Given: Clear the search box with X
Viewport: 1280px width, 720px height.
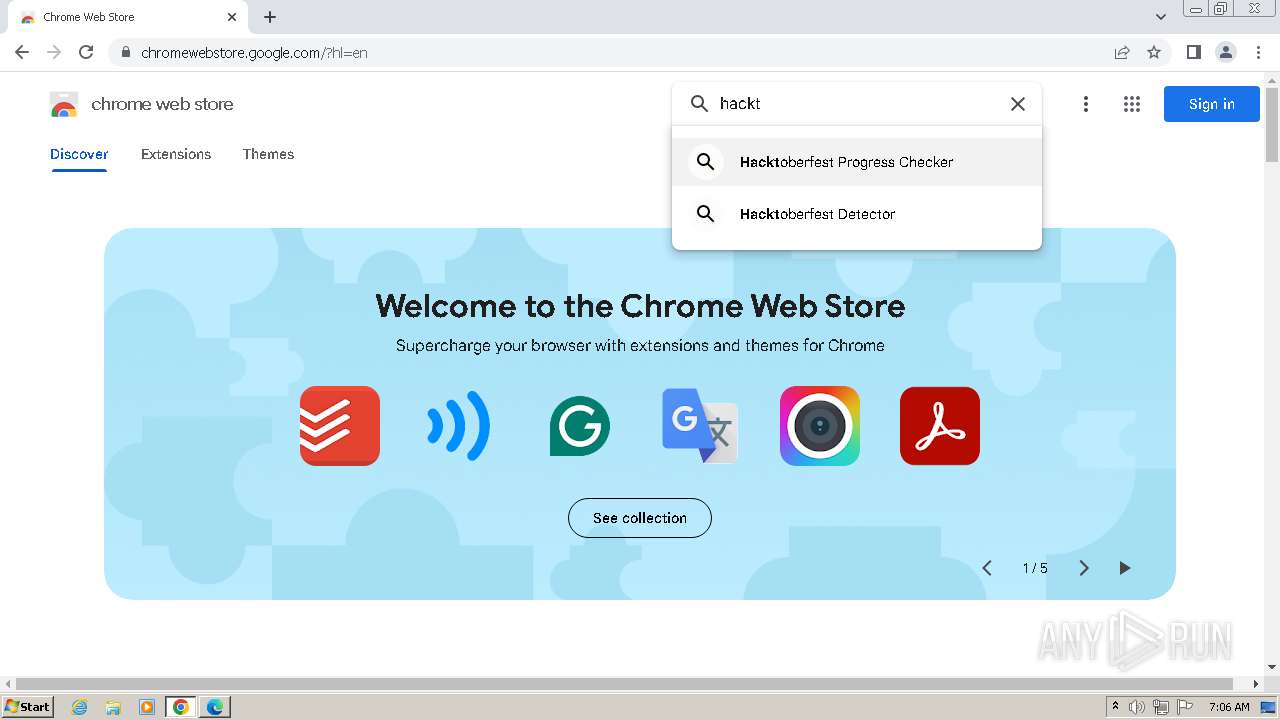Looking at the screenshot, I should (1018, 104).
